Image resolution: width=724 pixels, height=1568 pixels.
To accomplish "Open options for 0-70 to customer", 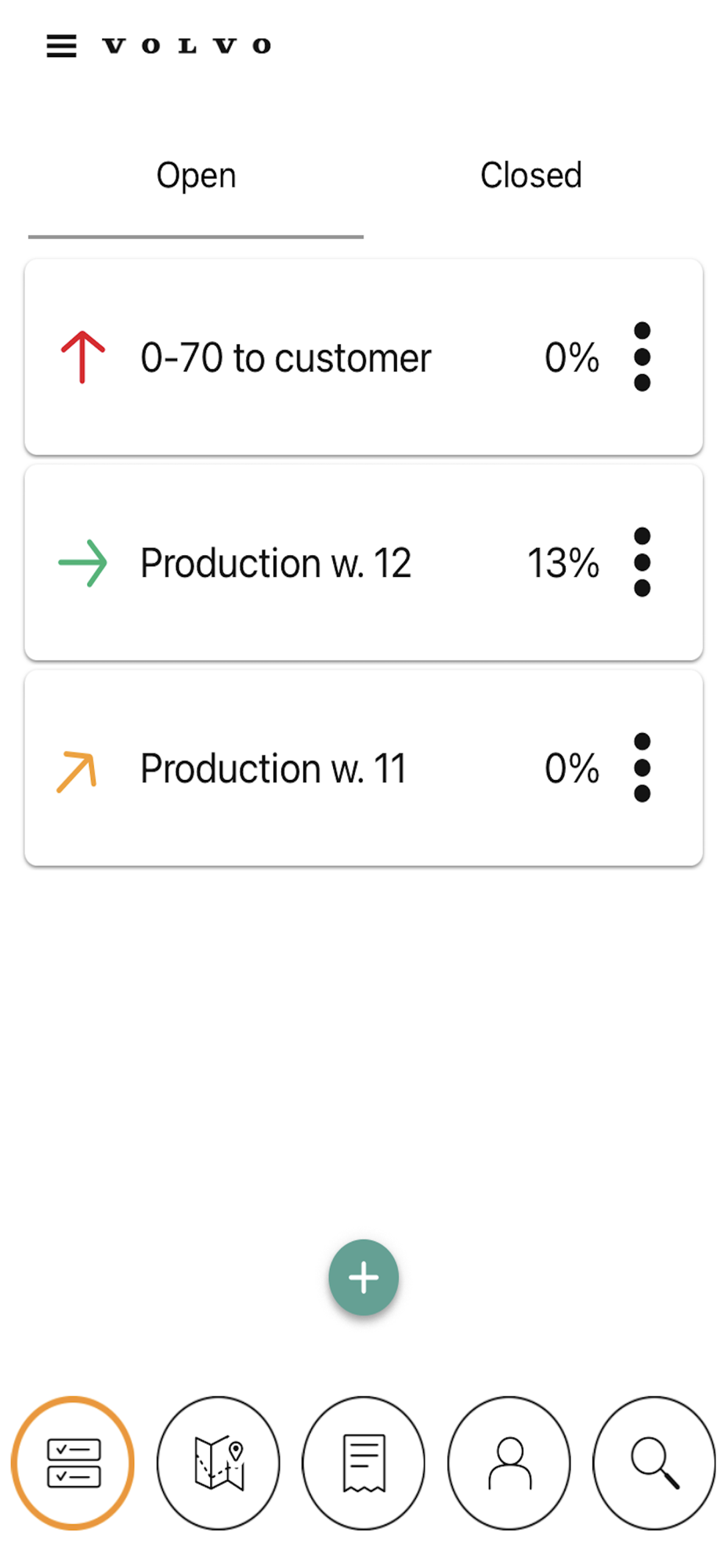I will click(x=642, y=357).
